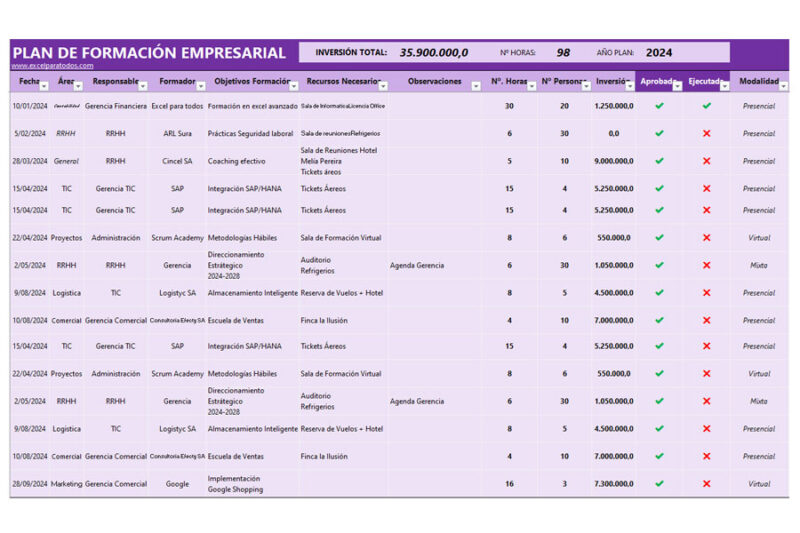Click the investment cell 0,0
Screen dimensions: 800x533
614,134
